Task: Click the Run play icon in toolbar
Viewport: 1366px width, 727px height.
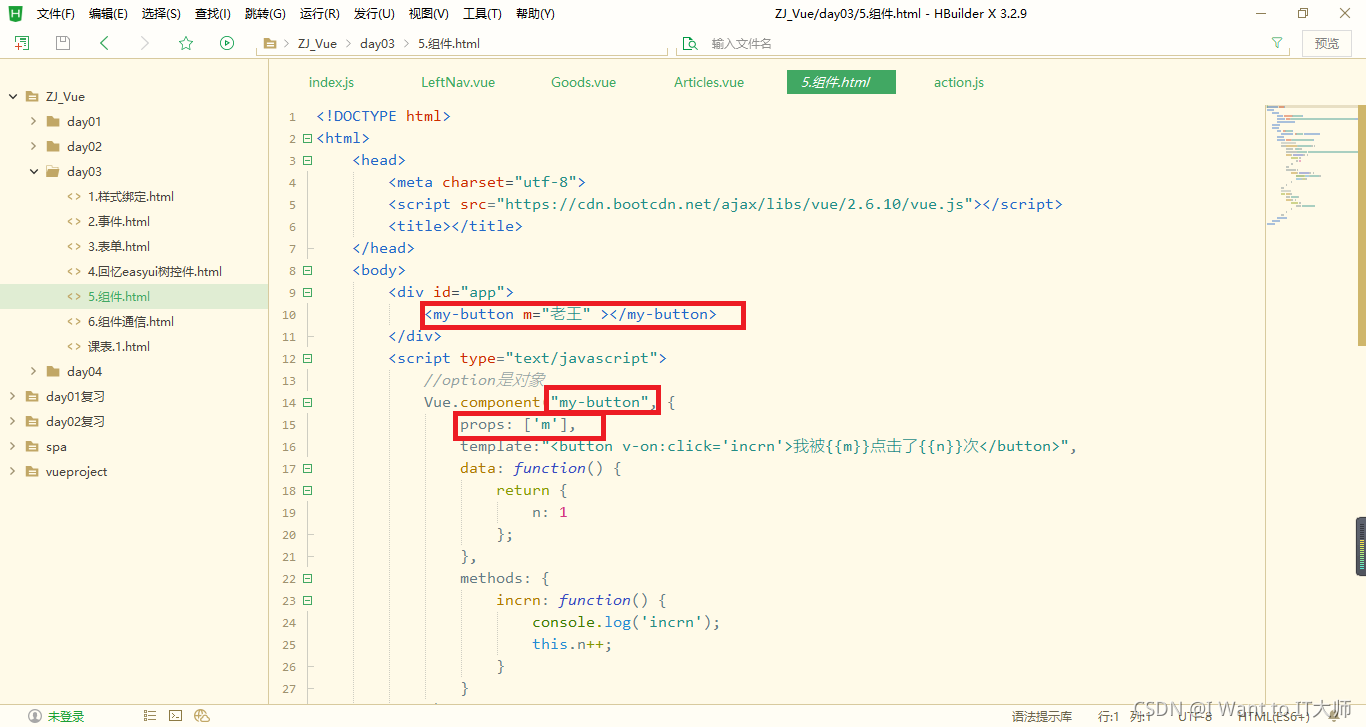Action: point(227,43)
